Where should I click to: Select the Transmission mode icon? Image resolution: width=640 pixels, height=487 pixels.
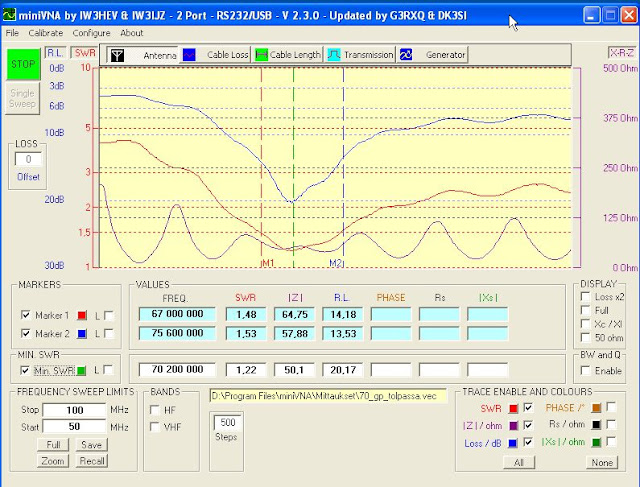pos(334,55)
